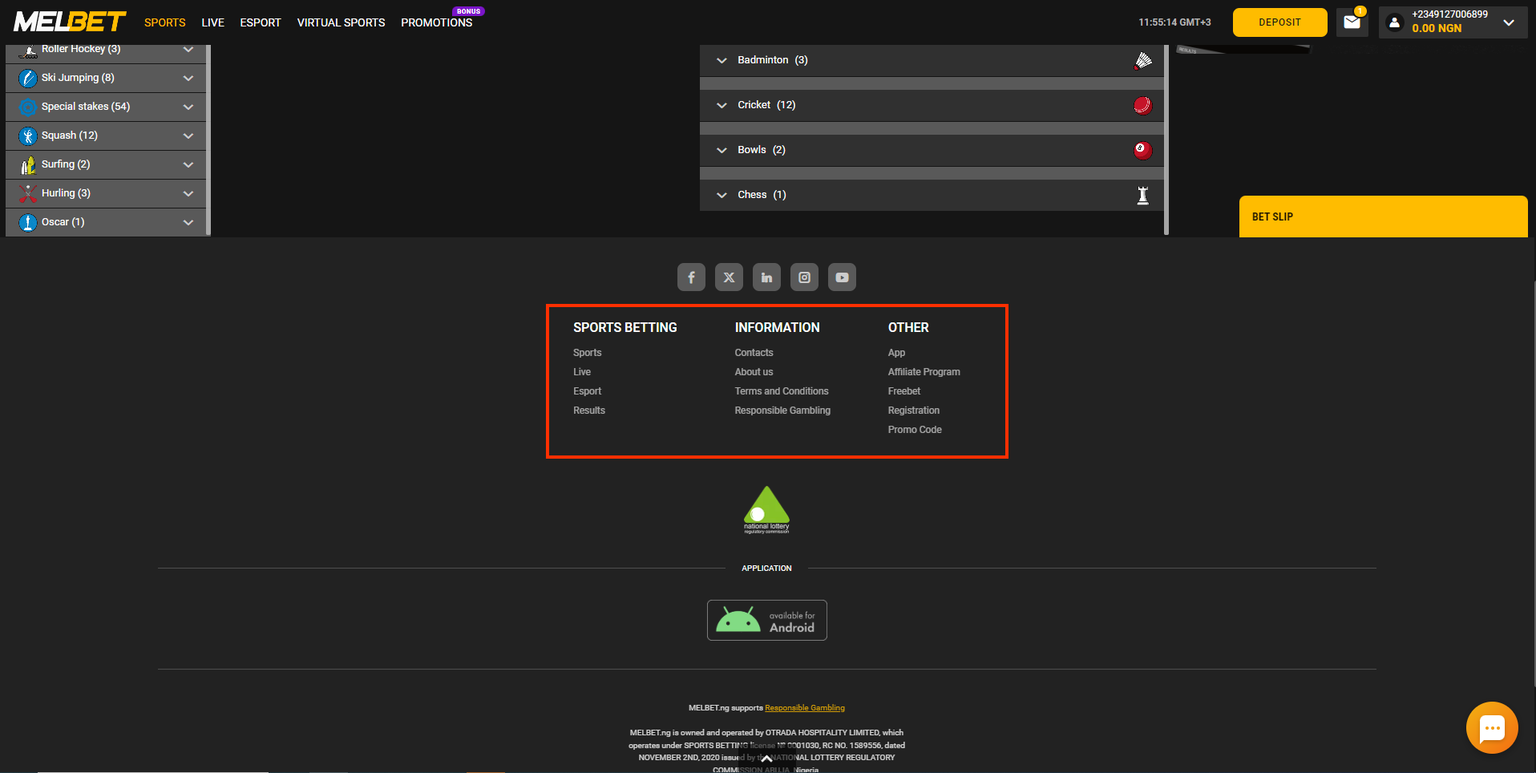Viewport: 1536px width, 773px height.
Task: Go to VIRTUAL SPORTS section
Action: (341, 22)
